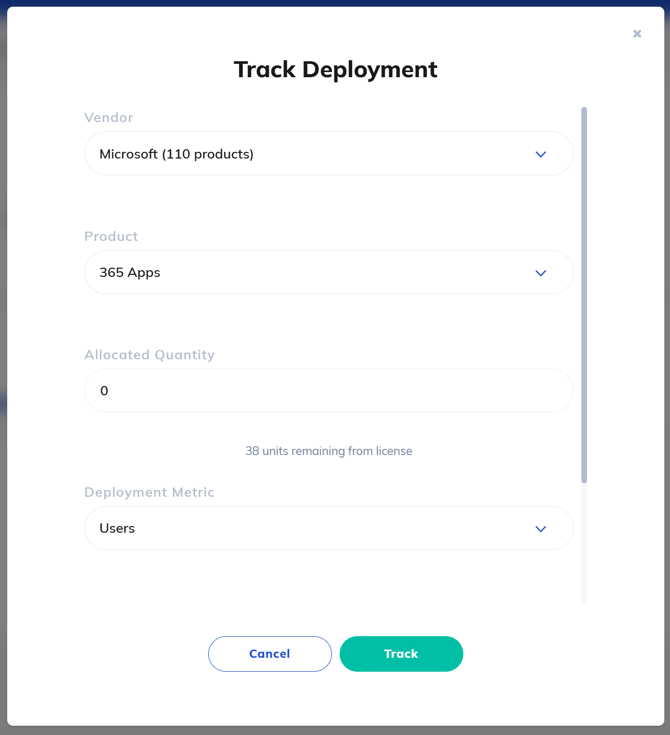Open the Deployment Metric chevron arrow
This screenshot has width=670, height=735.
(x=540, y=529)
